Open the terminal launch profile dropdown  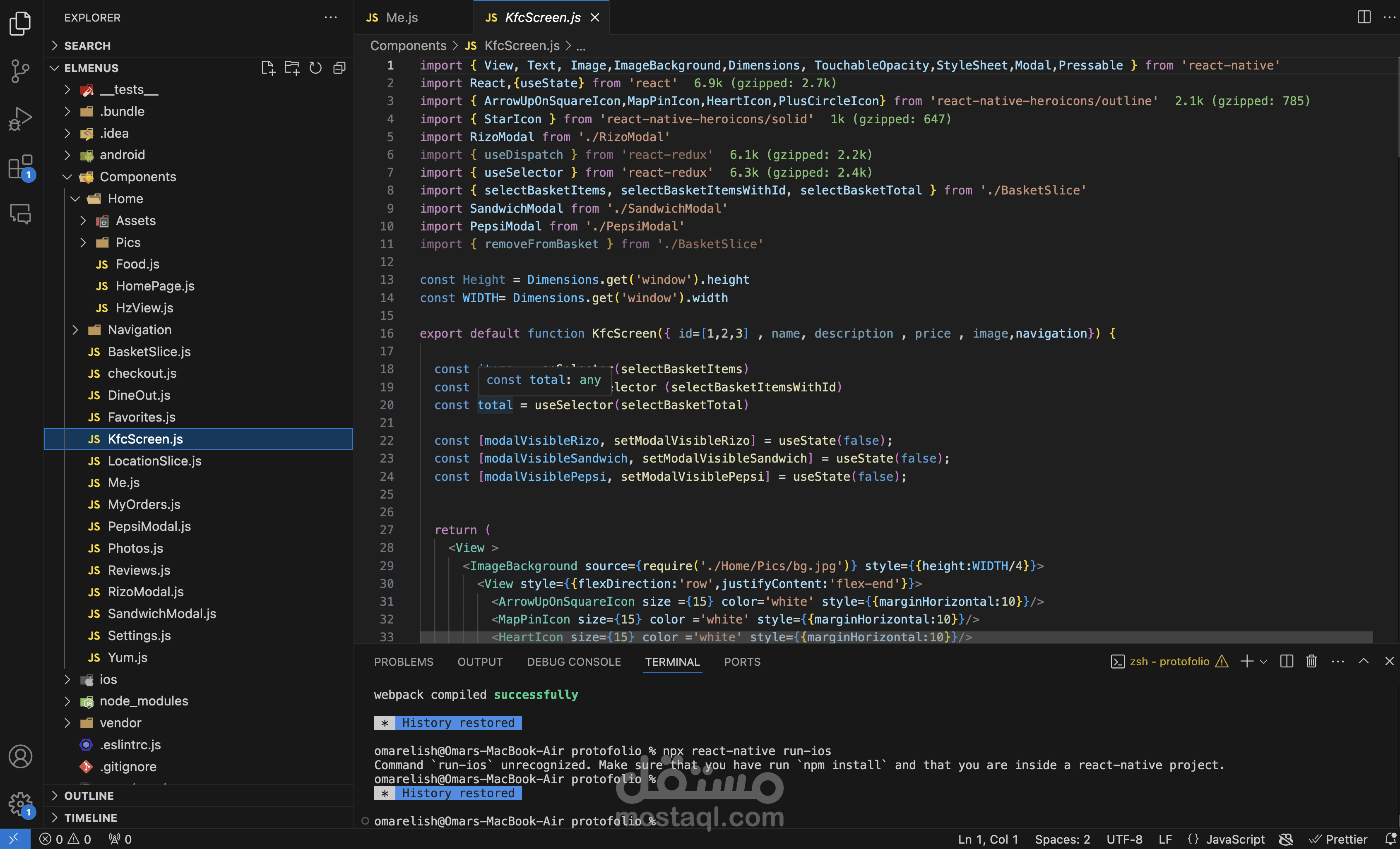click(x=1264, y=662)
